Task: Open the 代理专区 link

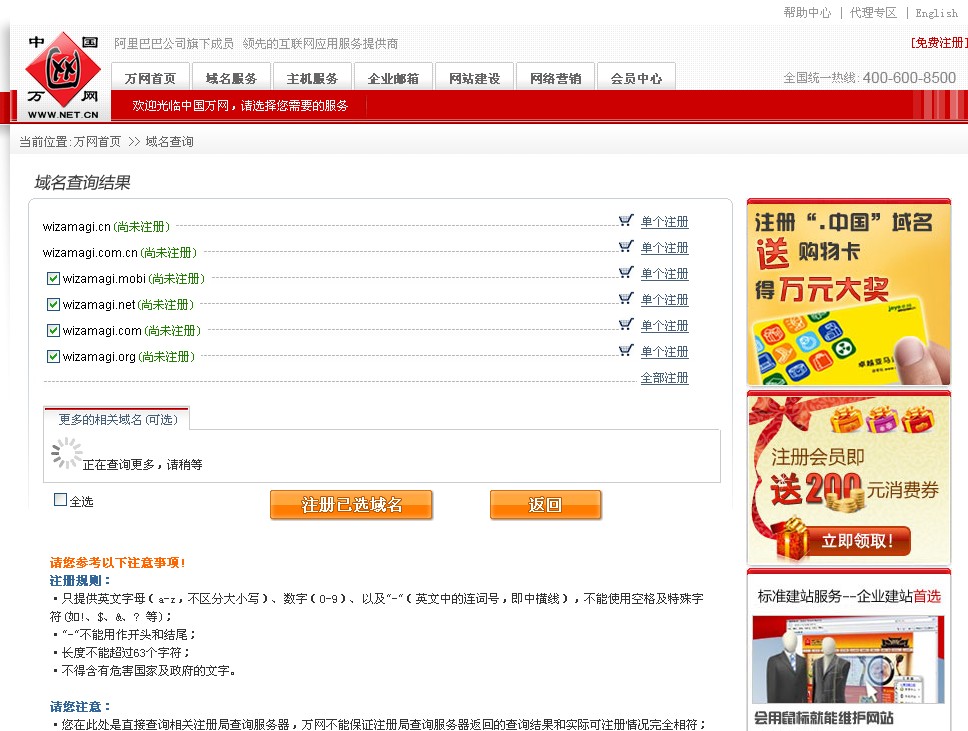Action: (x=874, y=12)
